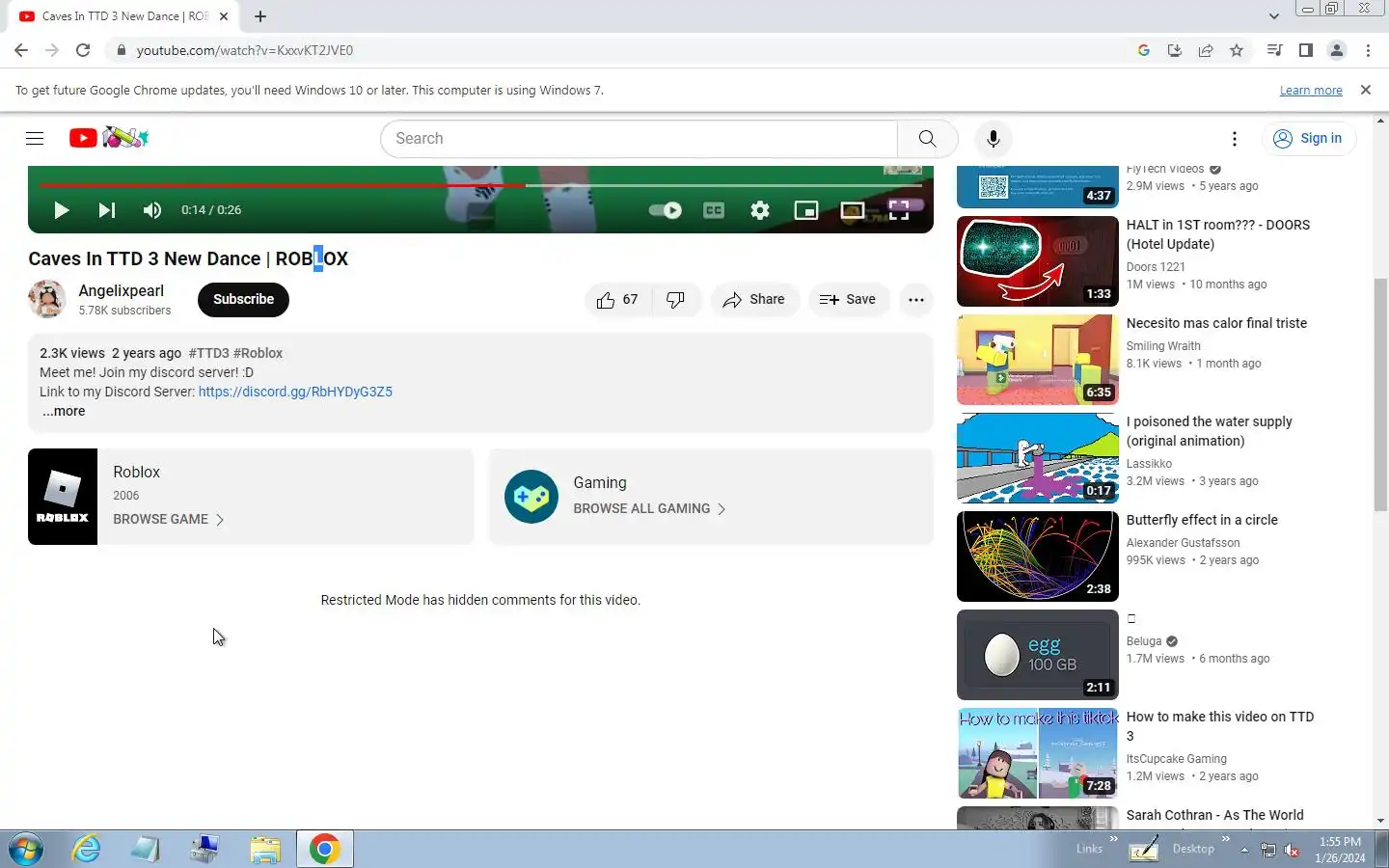The image size is (1389, 868).
Task: Click into the YouTube search field
Action: pyautogui.click(x=639, y=139)
